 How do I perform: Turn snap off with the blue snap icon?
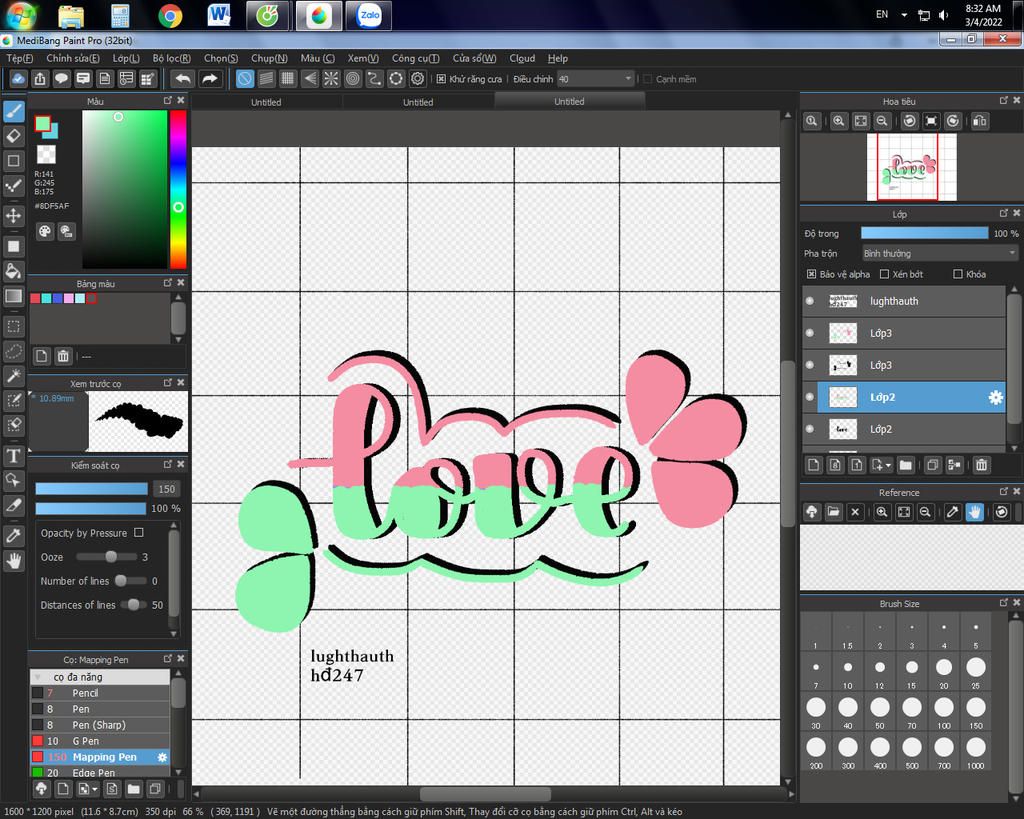245,79
